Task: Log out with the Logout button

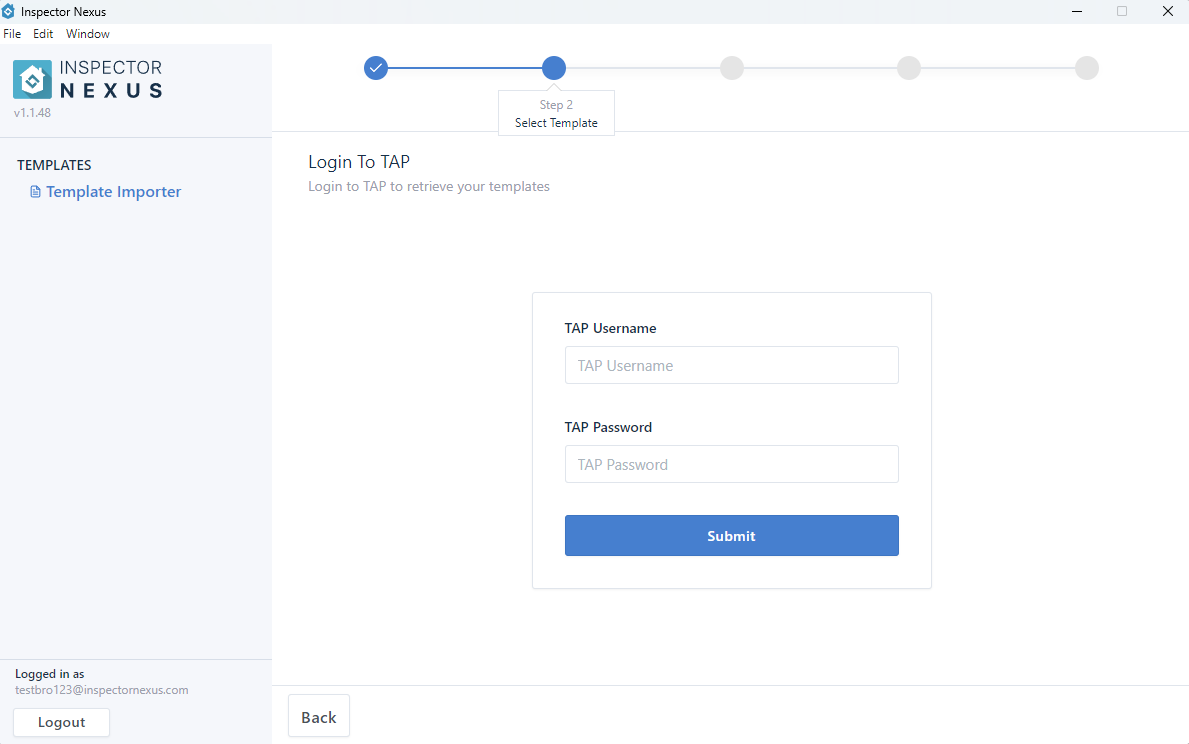Action: [61, 722]
